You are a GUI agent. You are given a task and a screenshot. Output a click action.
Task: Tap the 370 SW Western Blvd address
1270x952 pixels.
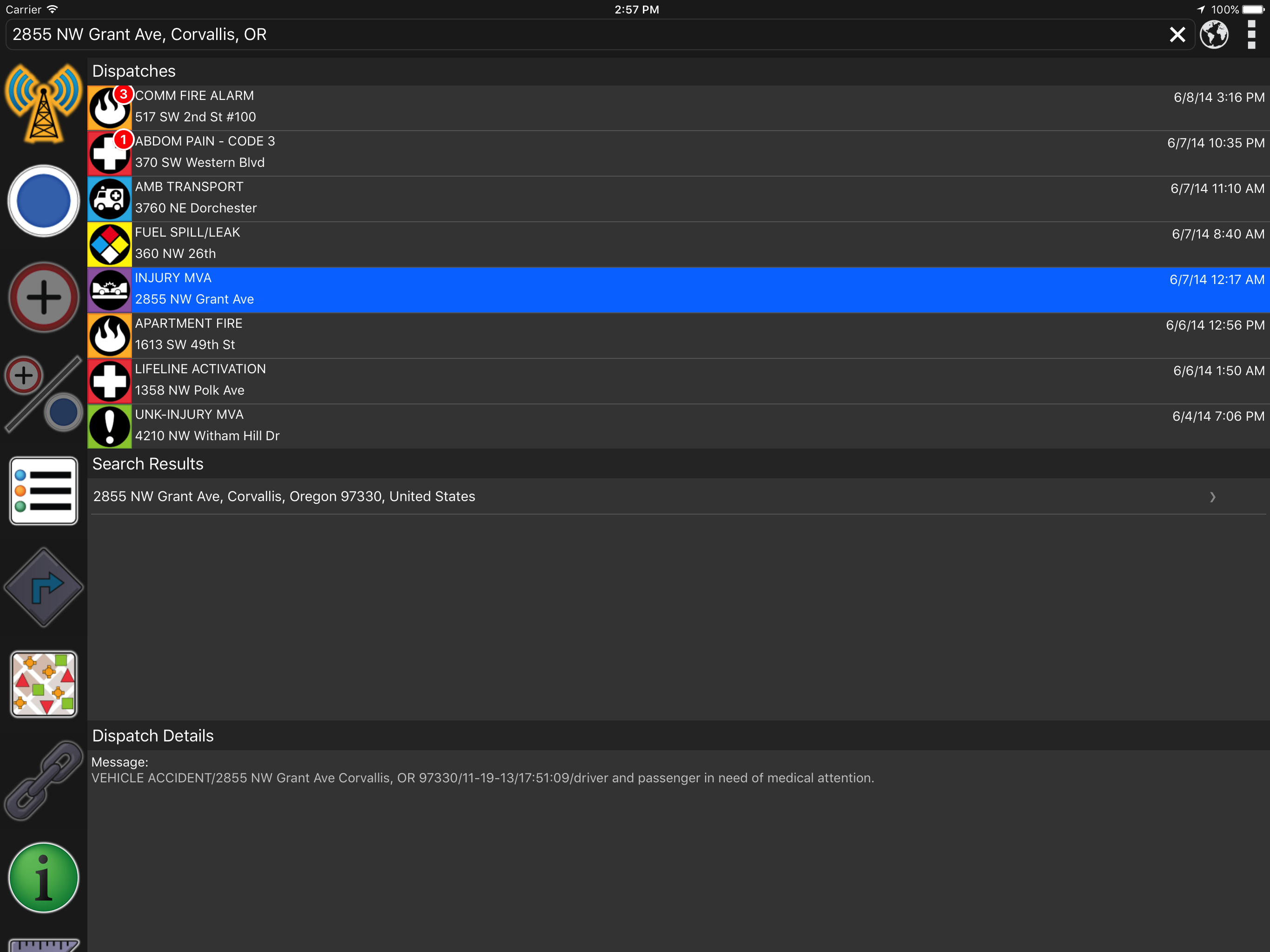click(200, 163)
